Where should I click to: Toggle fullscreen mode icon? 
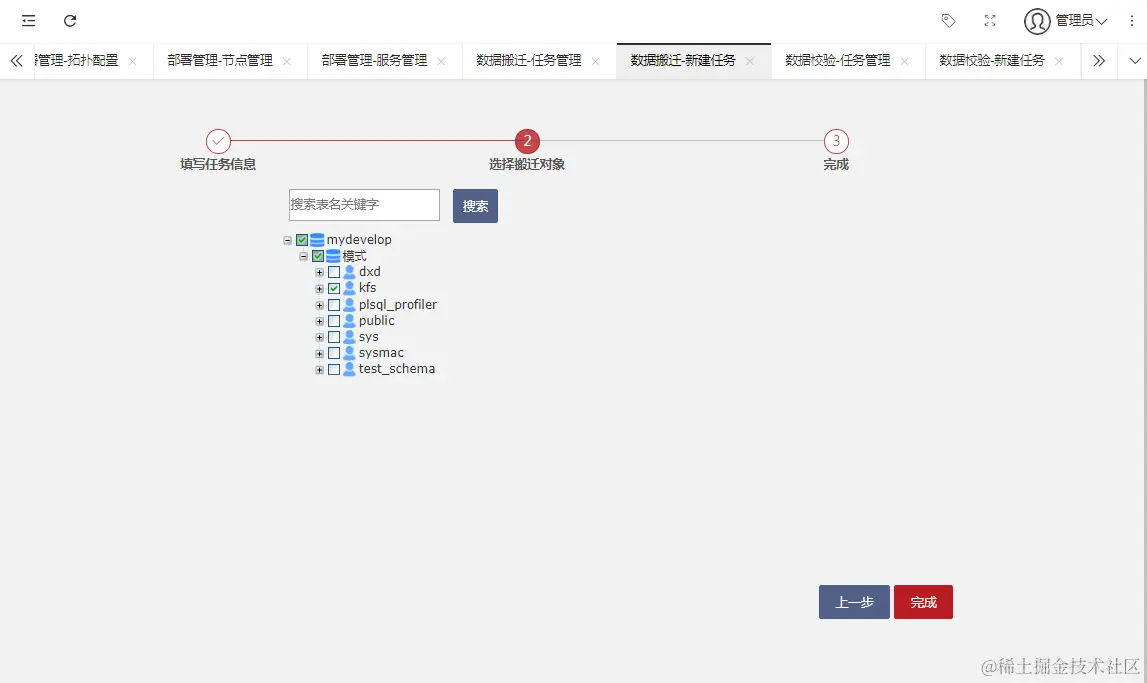coord(990,20)
